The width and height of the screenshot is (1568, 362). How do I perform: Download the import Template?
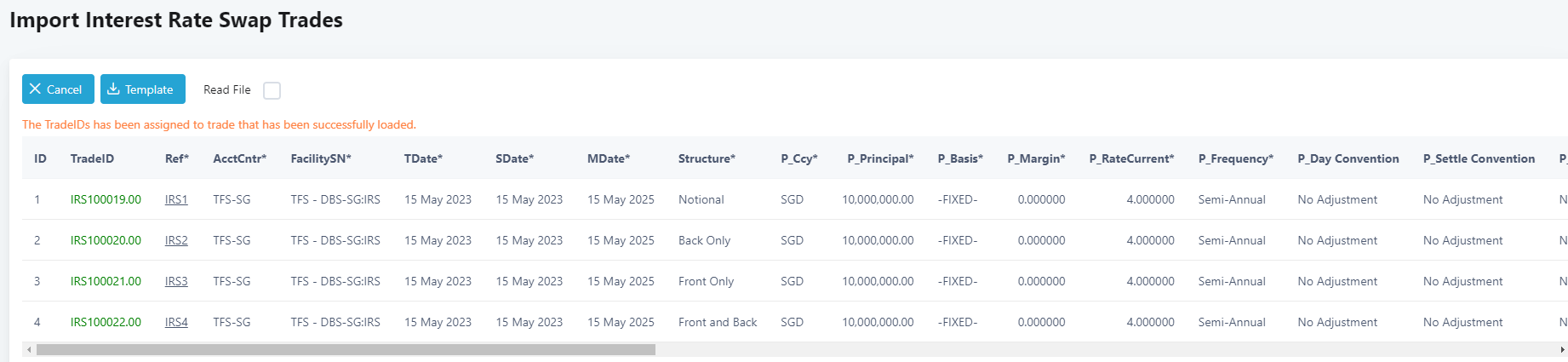pyautogui.click(x=142, y=89)
